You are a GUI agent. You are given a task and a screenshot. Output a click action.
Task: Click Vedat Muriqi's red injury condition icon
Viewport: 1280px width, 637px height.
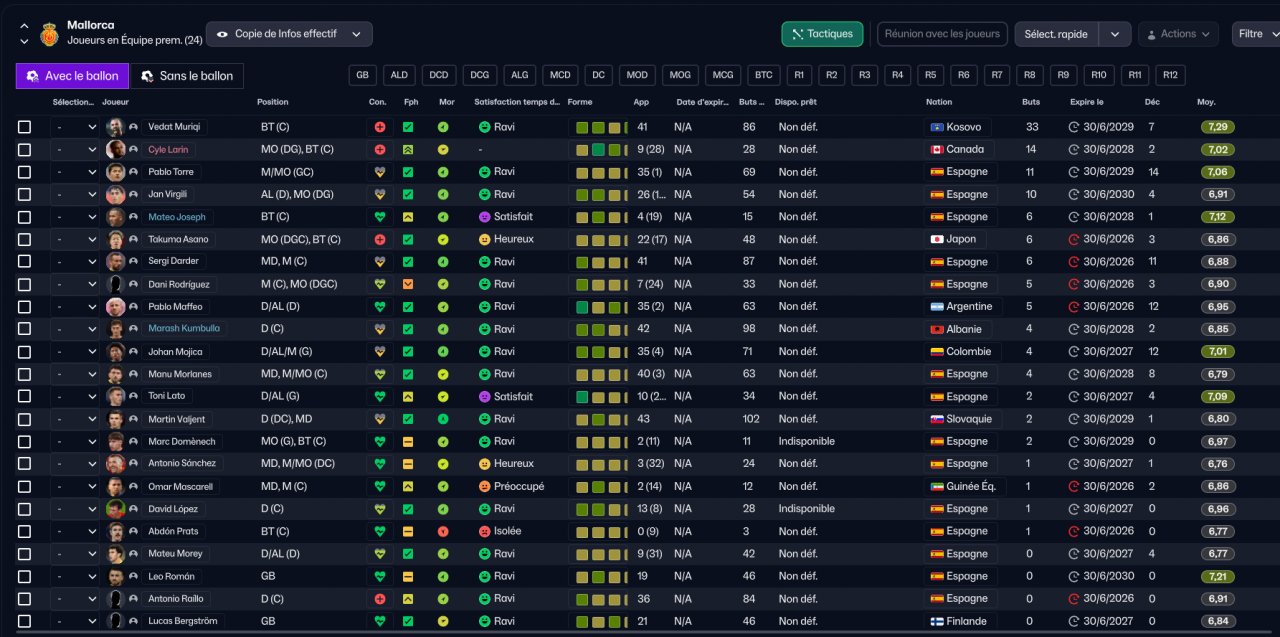(380, 127)
